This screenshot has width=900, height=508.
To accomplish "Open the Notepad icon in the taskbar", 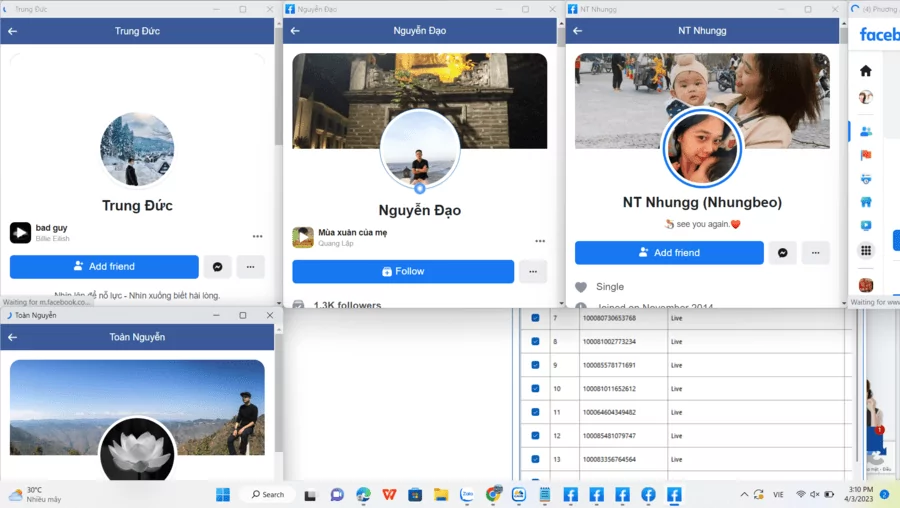I will pos(545,495).
